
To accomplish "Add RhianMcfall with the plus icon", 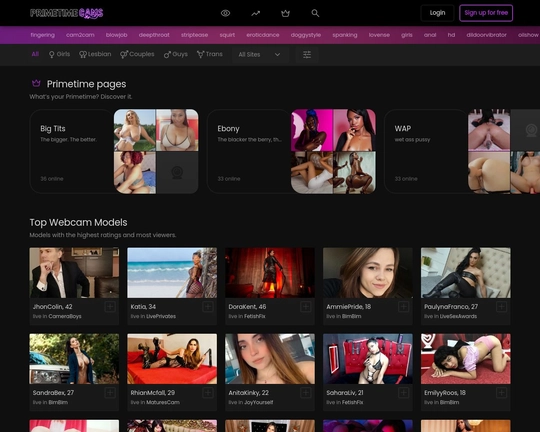I will pyautogui.click(x=208, y=392).
